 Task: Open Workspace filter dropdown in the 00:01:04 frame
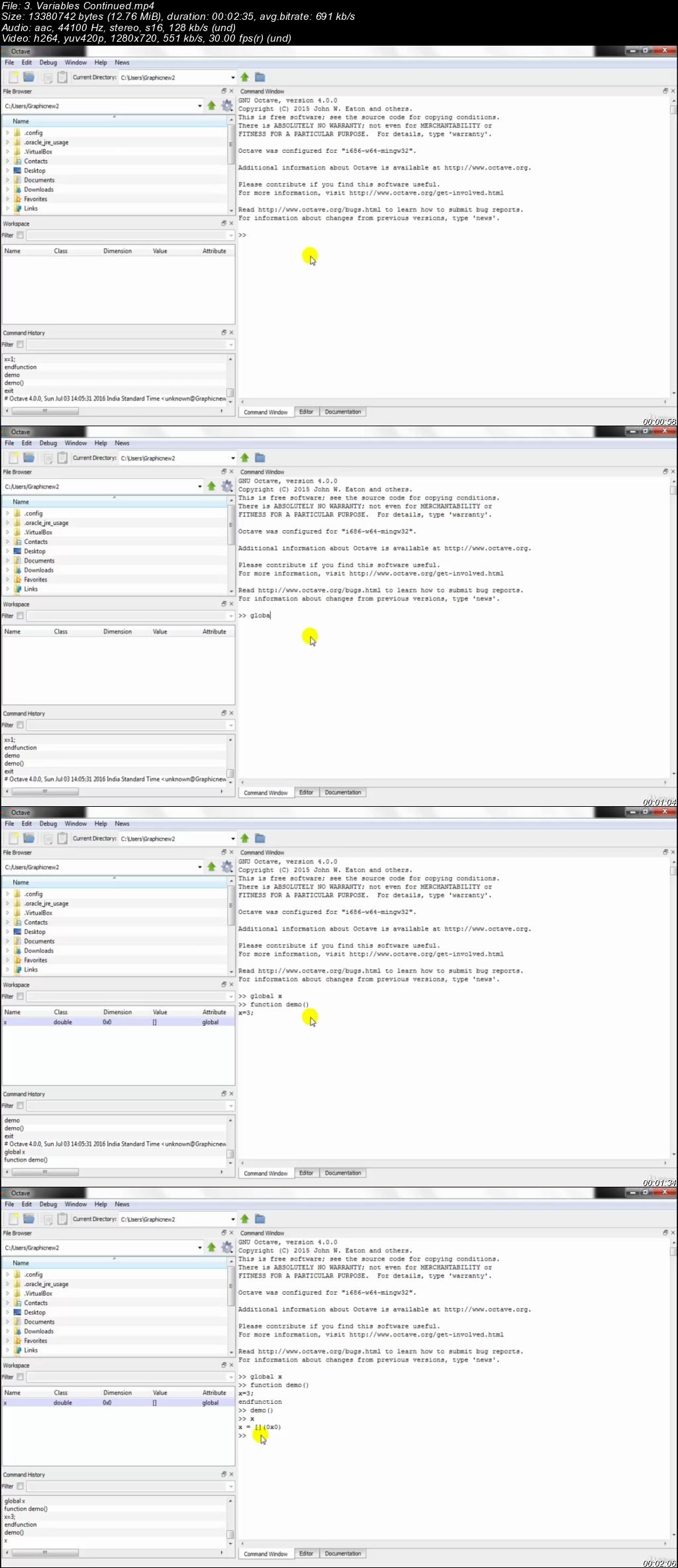coord(230,616)
